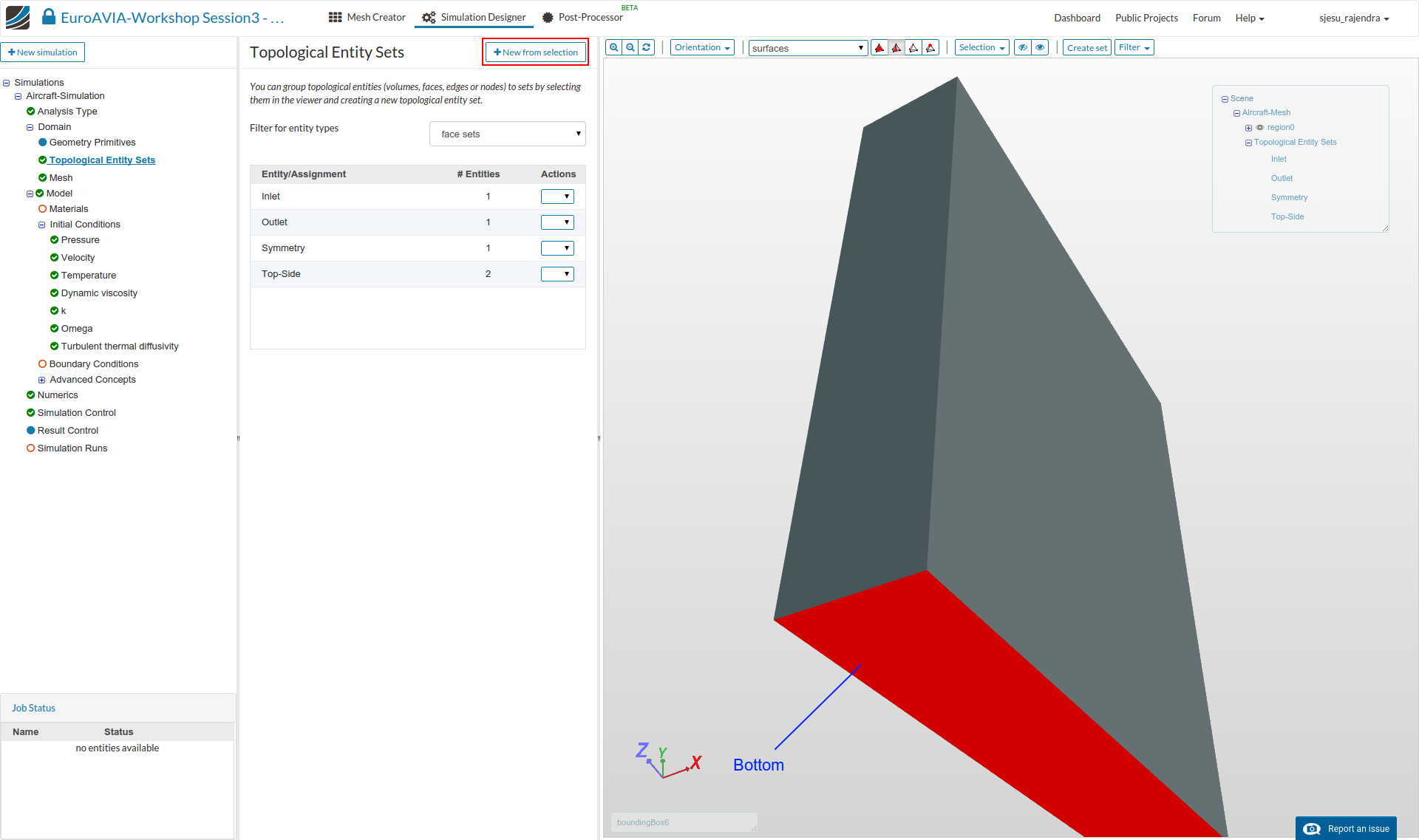Click the zoom in viewer icon
This screenshot has width=1419, height=840.
tap(613, 47)
